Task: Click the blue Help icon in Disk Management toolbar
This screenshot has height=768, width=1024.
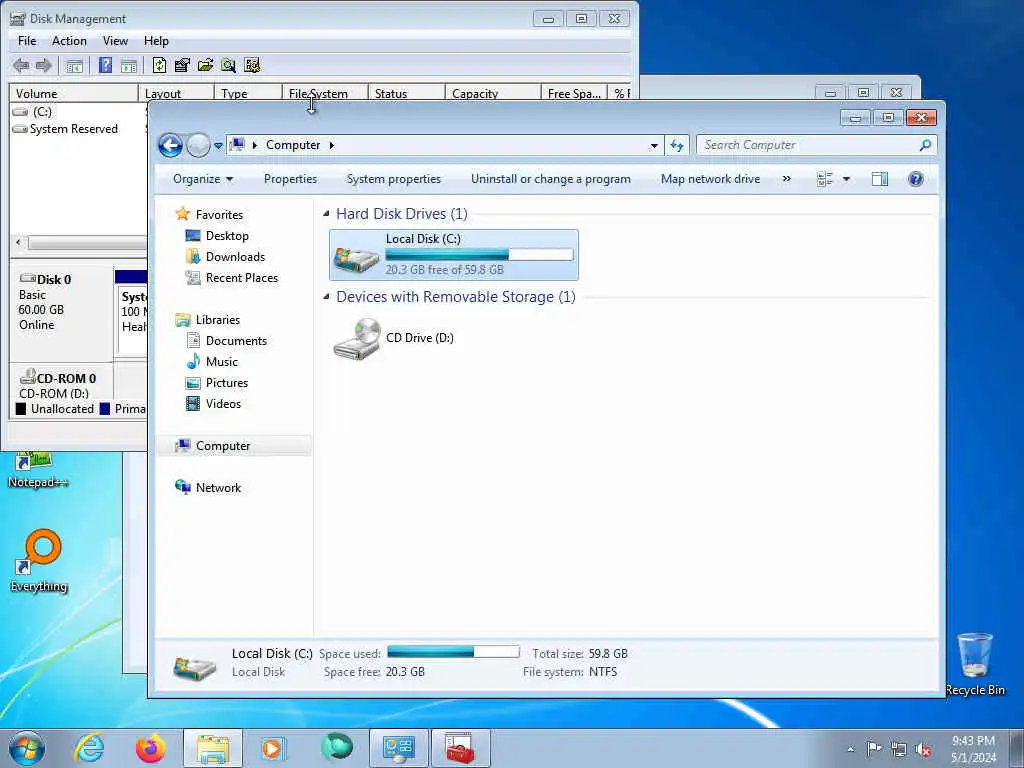Action: [x=105, y=65]
